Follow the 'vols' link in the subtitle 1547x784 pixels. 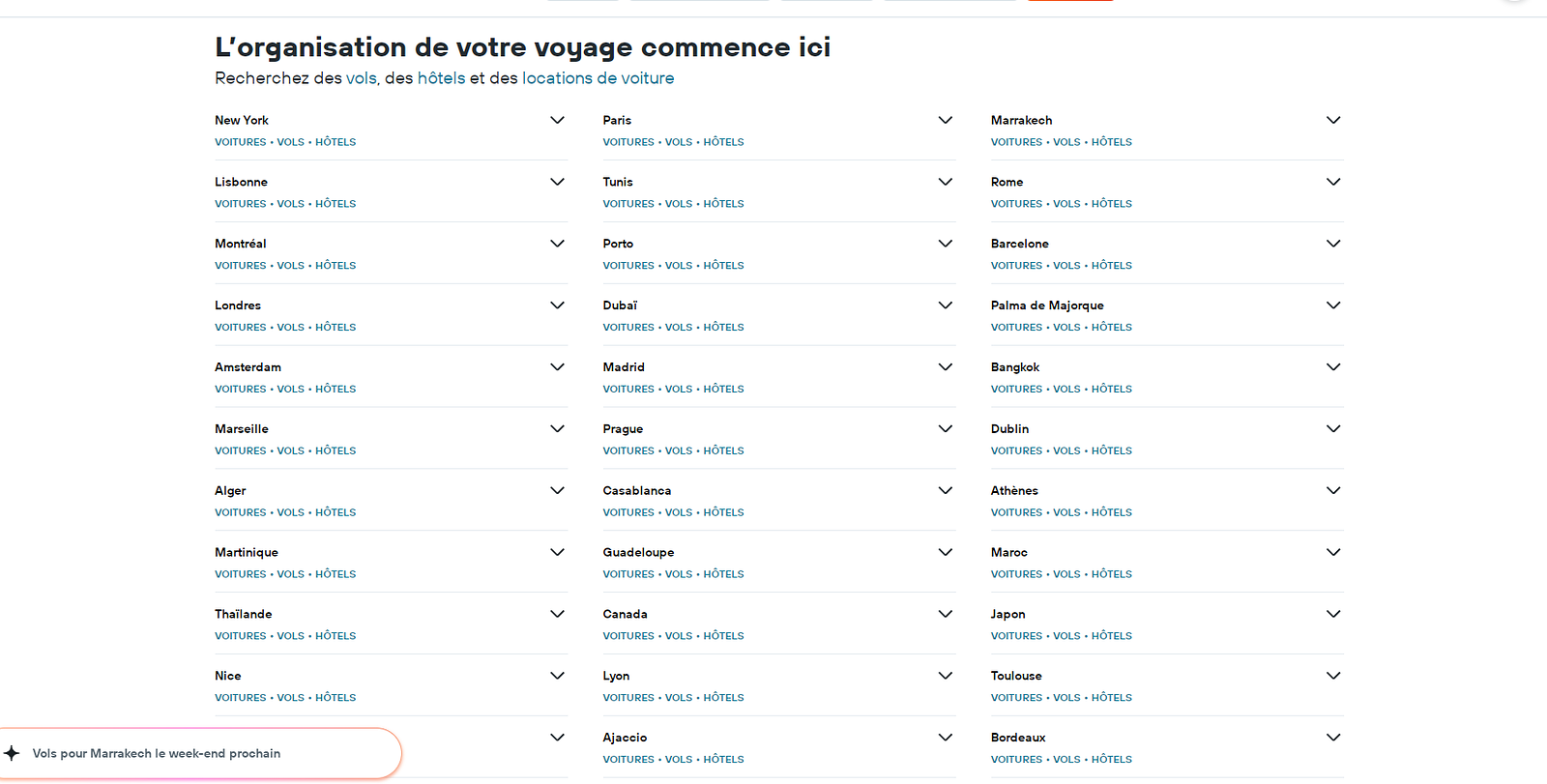click(x=362, y=78)
